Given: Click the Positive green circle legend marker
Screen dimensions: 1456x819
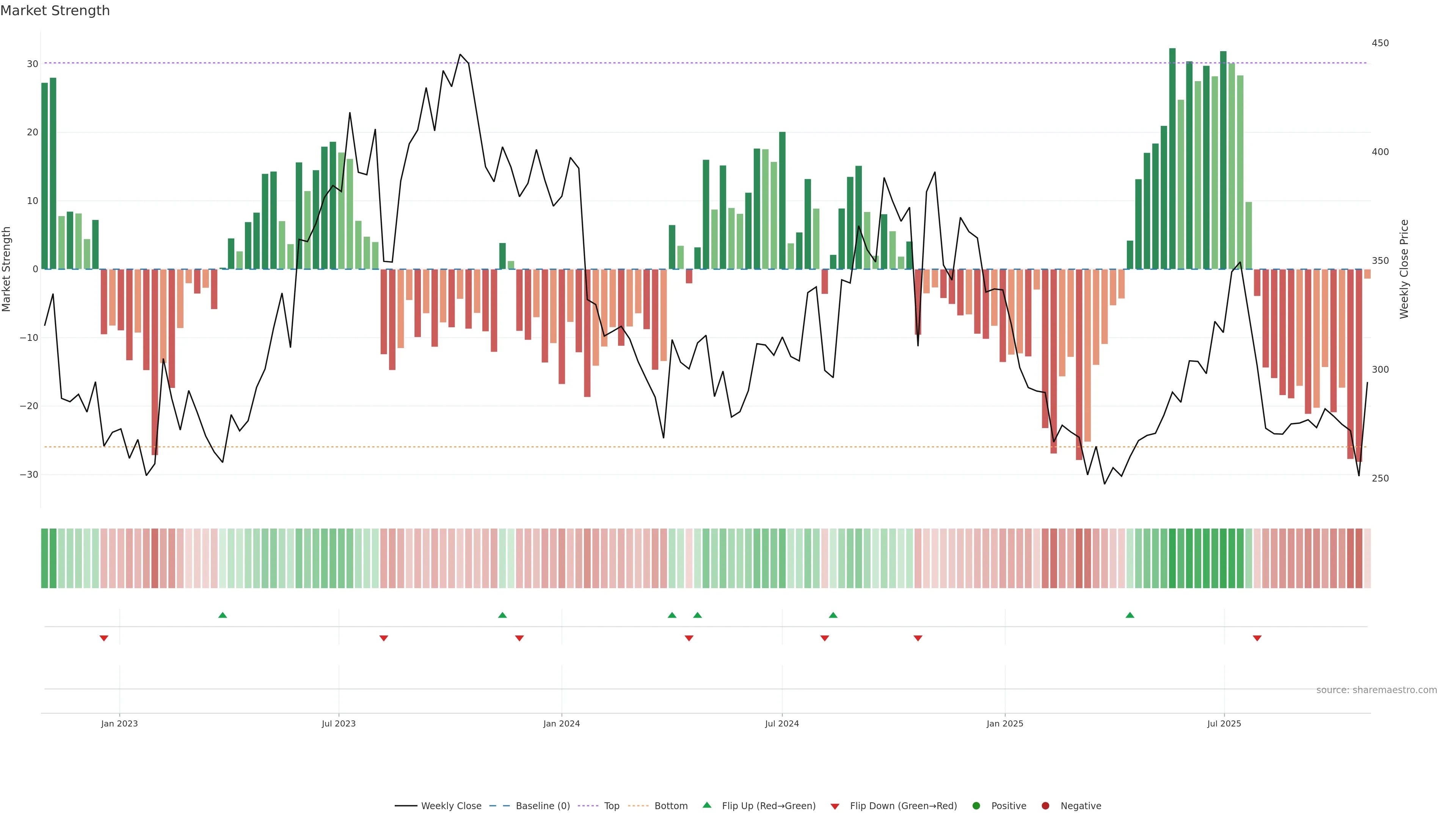Looking at the screenshot, I should [x=976, y=805].
